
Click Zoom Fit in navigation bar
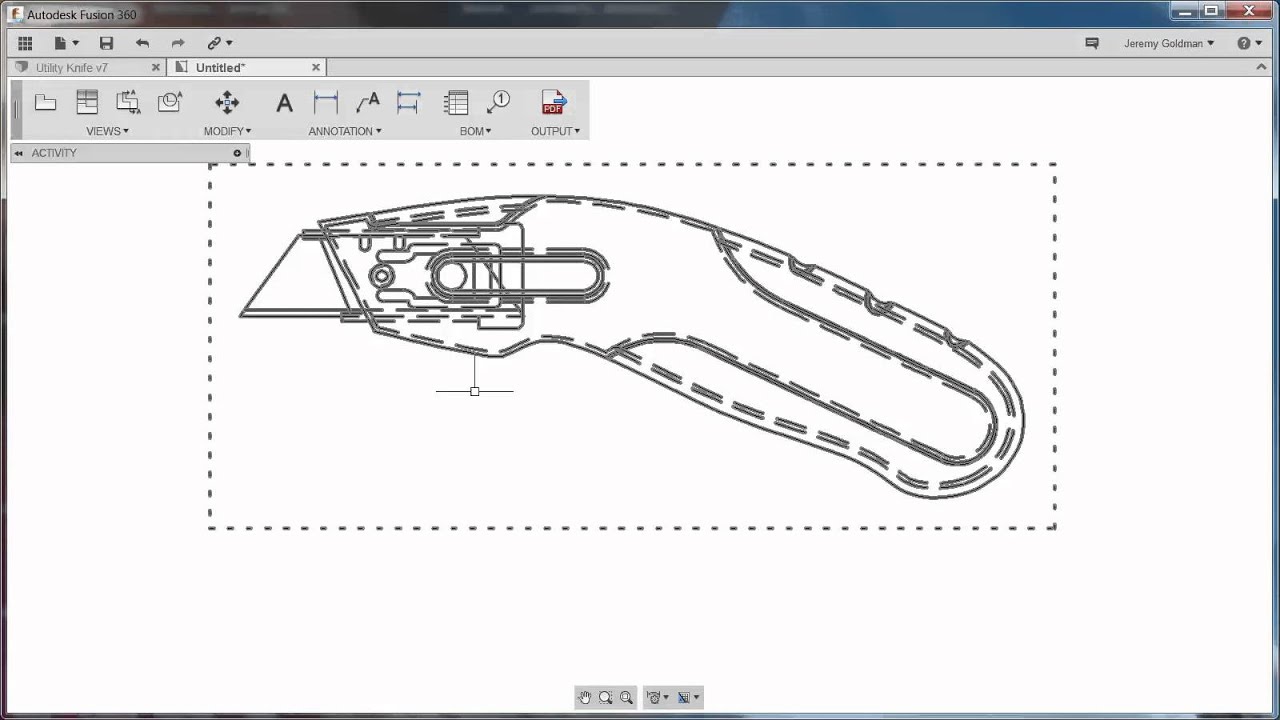tap(626, 697)
